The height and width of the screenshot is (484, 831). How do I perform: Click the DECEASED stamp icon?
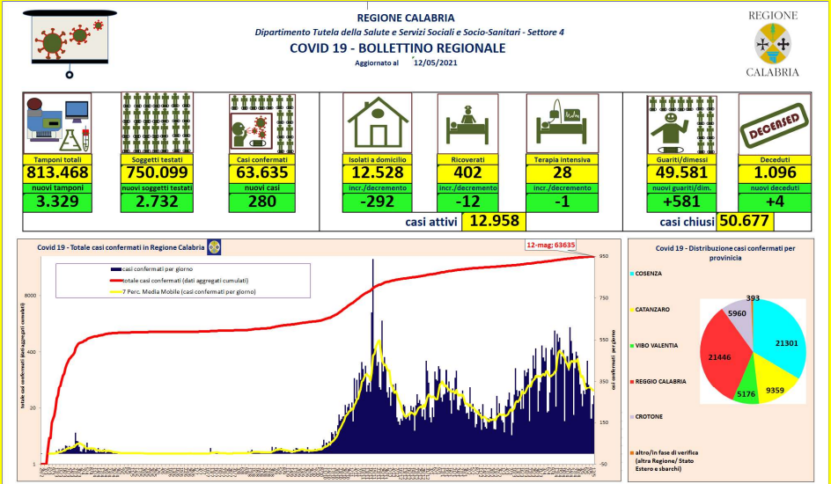pos(772,124)
